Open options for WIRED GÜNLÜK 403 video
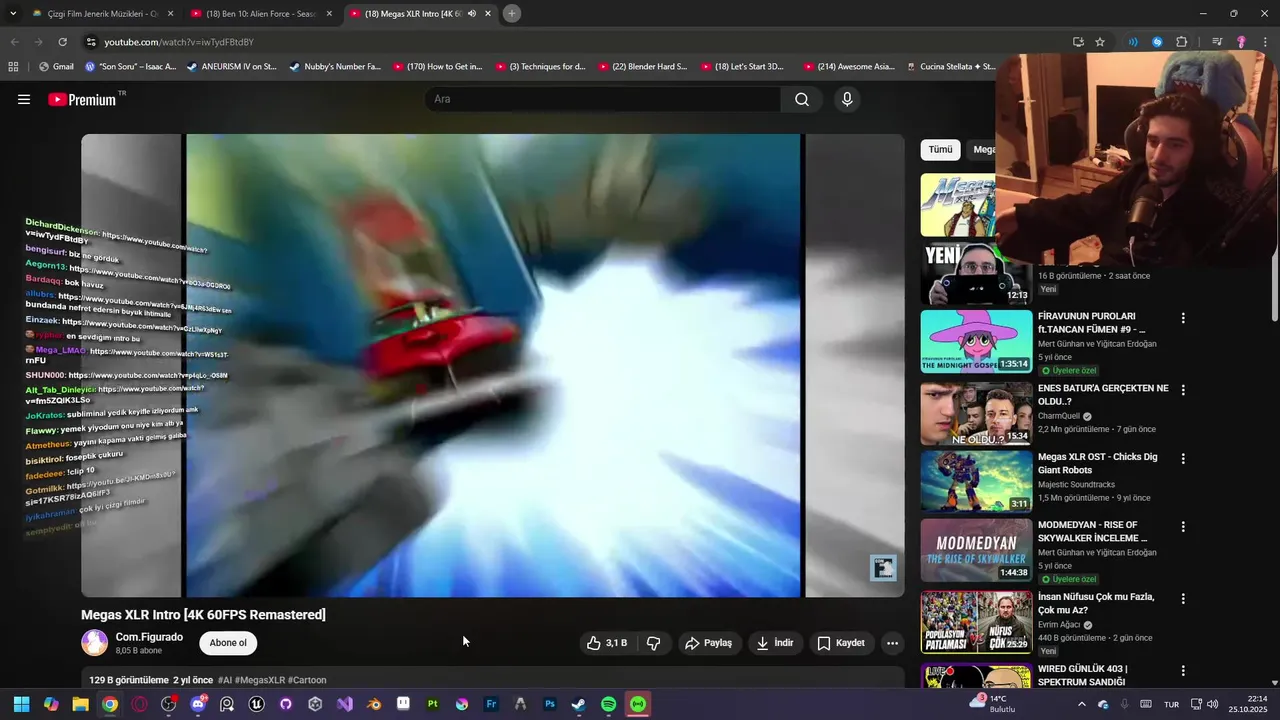 (x=1183, y=671)
